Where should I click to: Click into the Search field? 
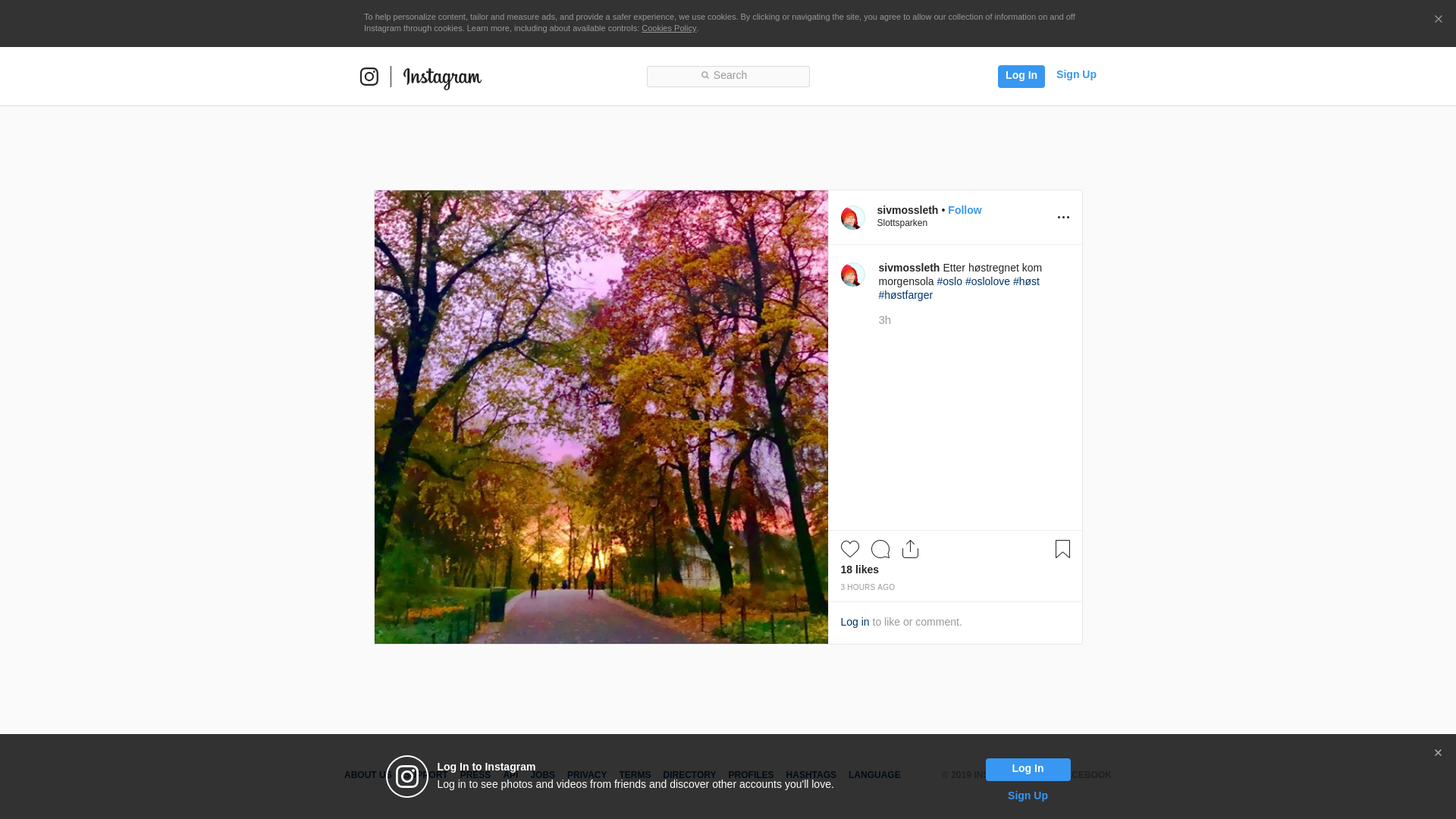[x=728, y=76]
